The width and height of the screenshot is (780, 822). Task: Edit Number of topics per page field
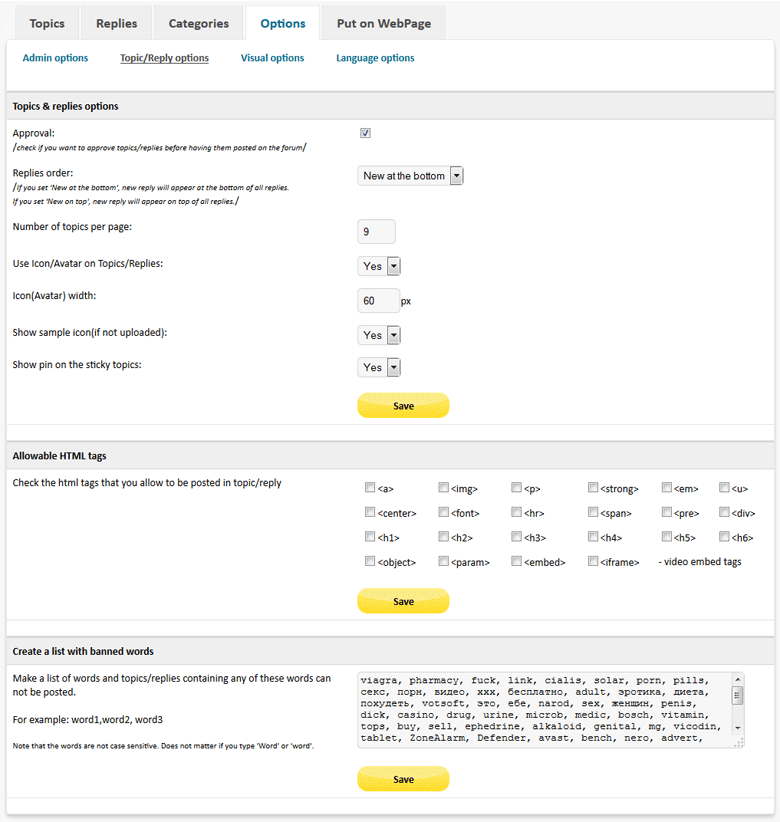point(376,231)
